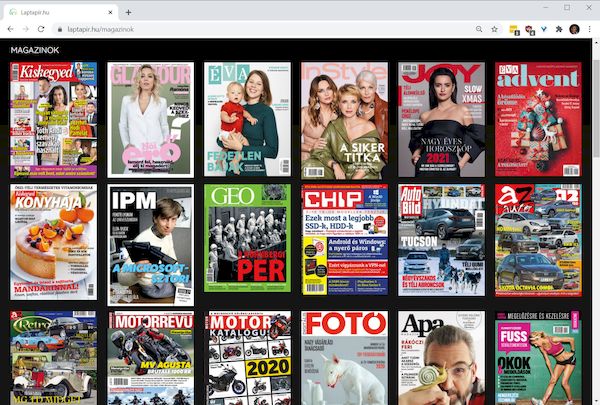Open the Kiskegyed Konyhája magazine cover

[x=54, y=242]
